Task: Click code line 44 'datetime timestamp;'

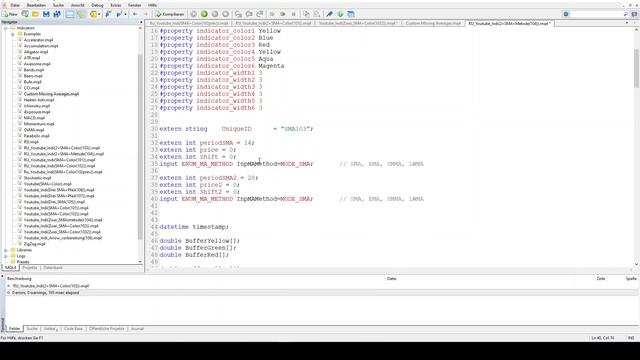Action: click(x=194, y=227)
